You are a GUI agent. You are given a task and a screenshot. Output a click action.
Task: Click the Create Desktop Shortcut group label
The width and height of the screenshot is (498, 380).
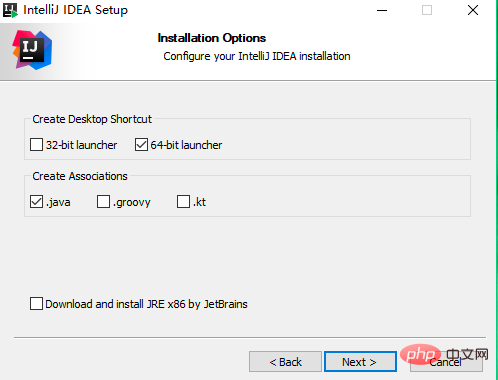pos(92,119)
